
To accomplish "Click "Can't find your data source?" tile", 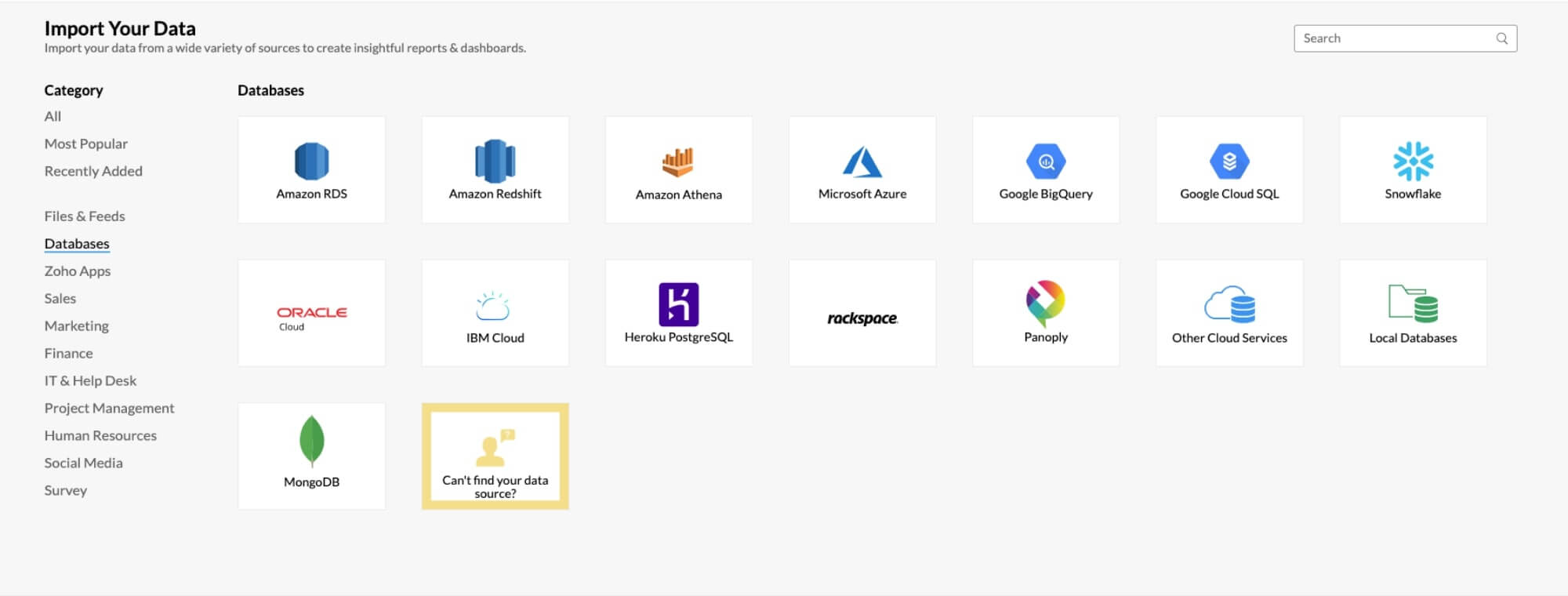I will [495, 456].
